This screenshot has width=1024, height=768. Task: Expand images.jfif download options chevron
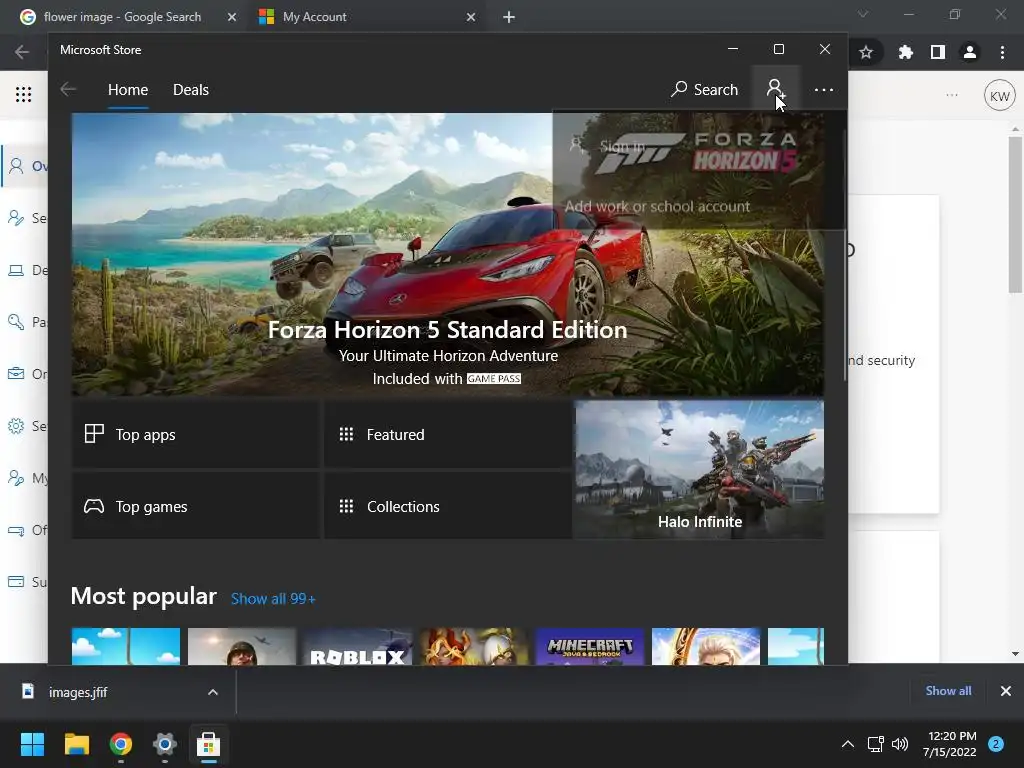click(x=213, y=692)
